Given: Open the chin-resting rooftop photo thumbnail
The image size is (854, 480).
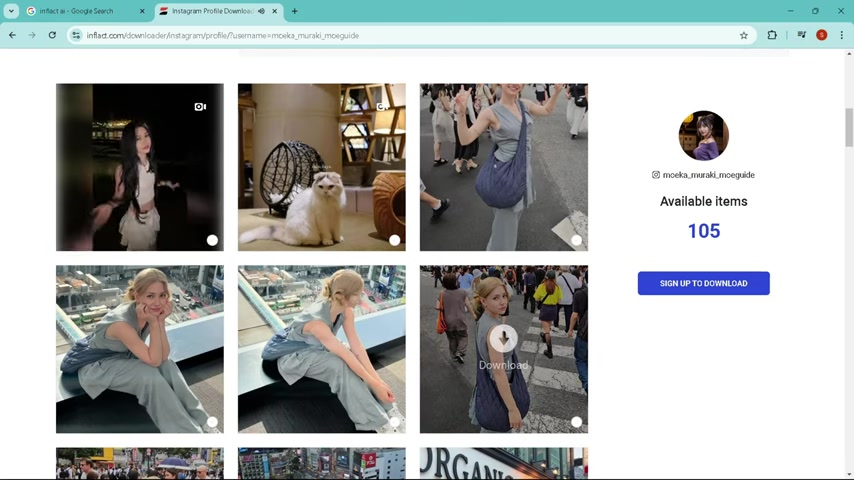Looking at the screenshot, I should [x=139, y=349].
